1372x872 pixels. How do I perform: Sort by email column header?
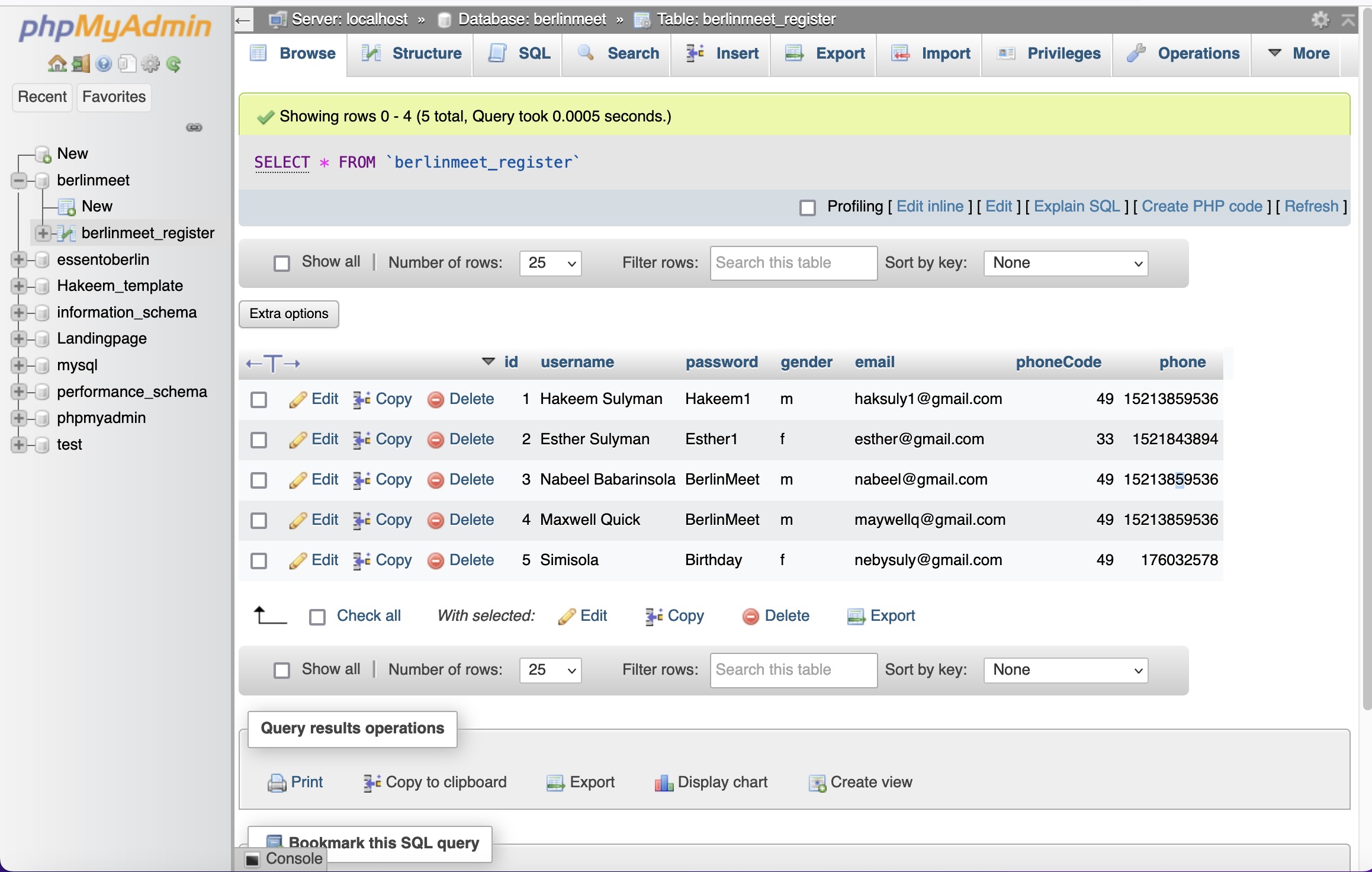pos(875,363)
